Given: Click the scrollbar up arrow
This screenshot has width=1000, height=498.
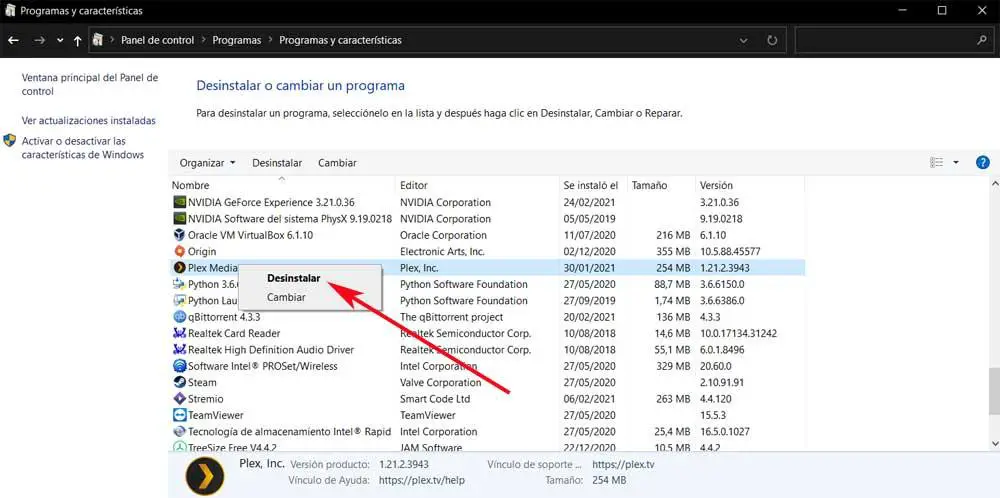Looking at the screenshot, I should tap(994, 184).
